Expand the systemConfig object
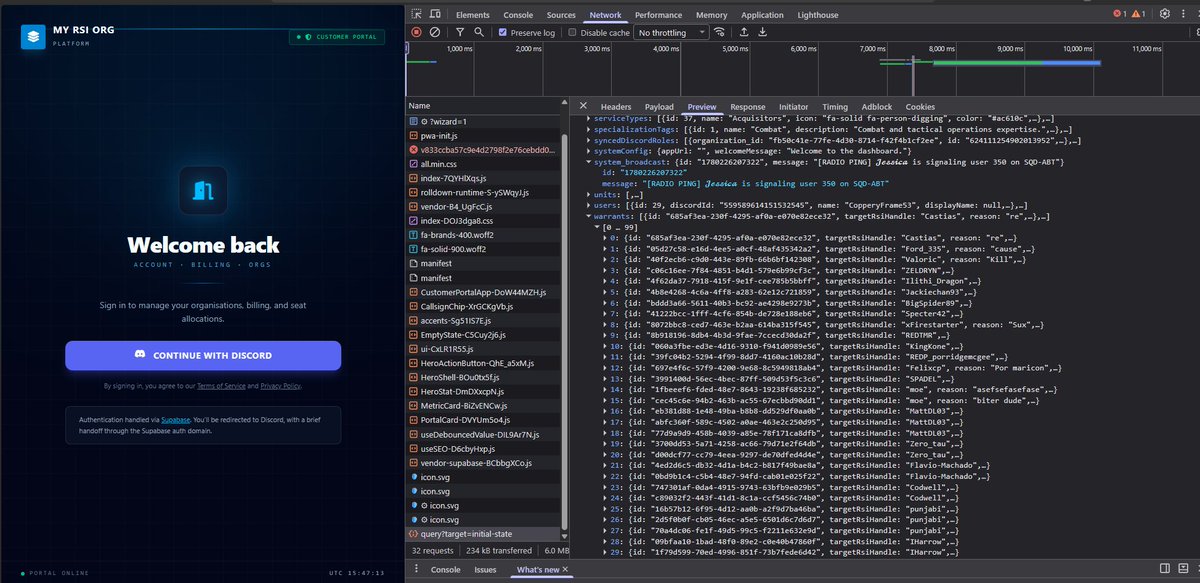1200x583 pixels. pyautogui.click(x=589, y=151)
